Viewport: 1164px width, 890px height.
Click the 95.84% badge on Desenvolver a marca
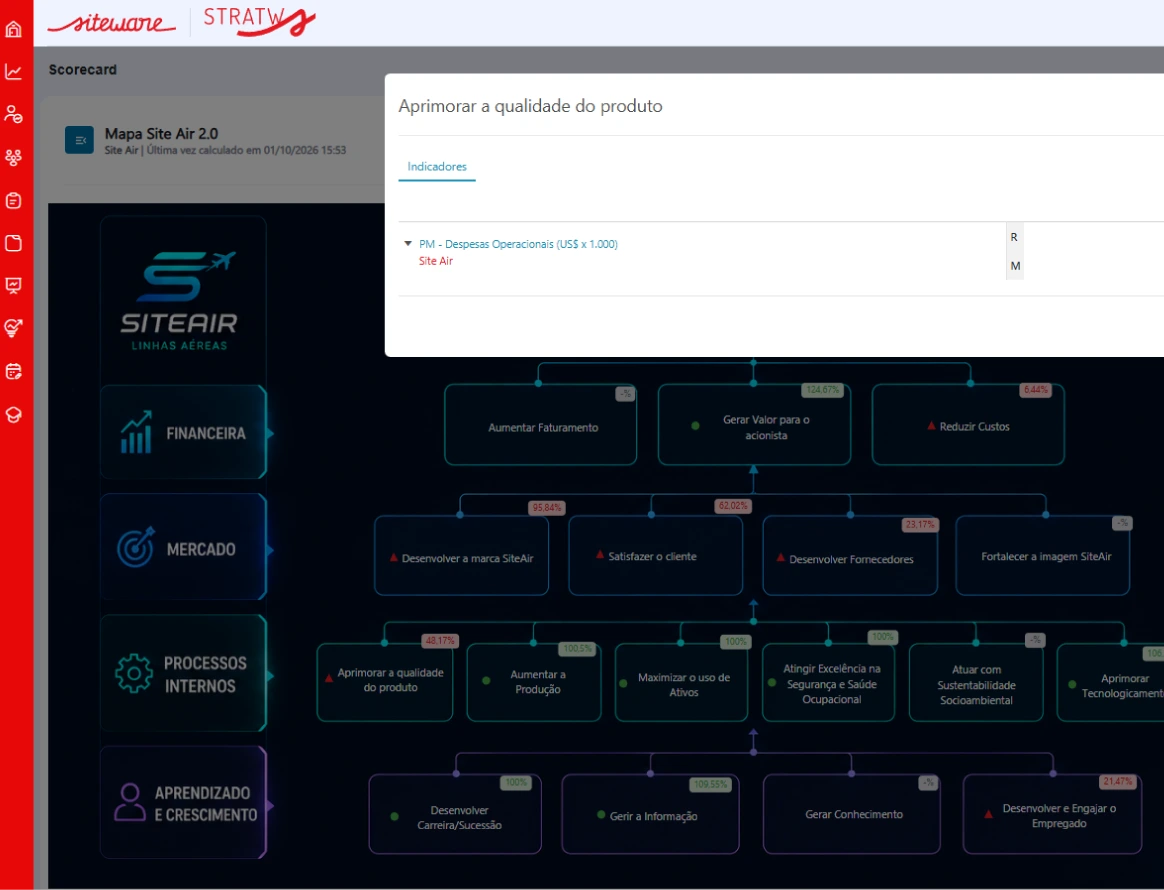pyautogui.click(x=546, y=508)
